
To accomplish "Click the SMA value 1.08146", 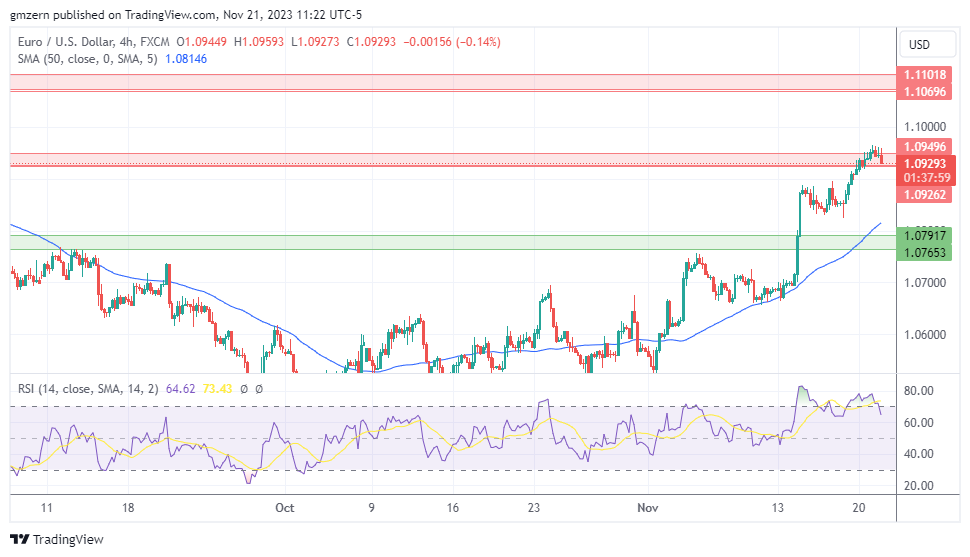I will point(186,59).
